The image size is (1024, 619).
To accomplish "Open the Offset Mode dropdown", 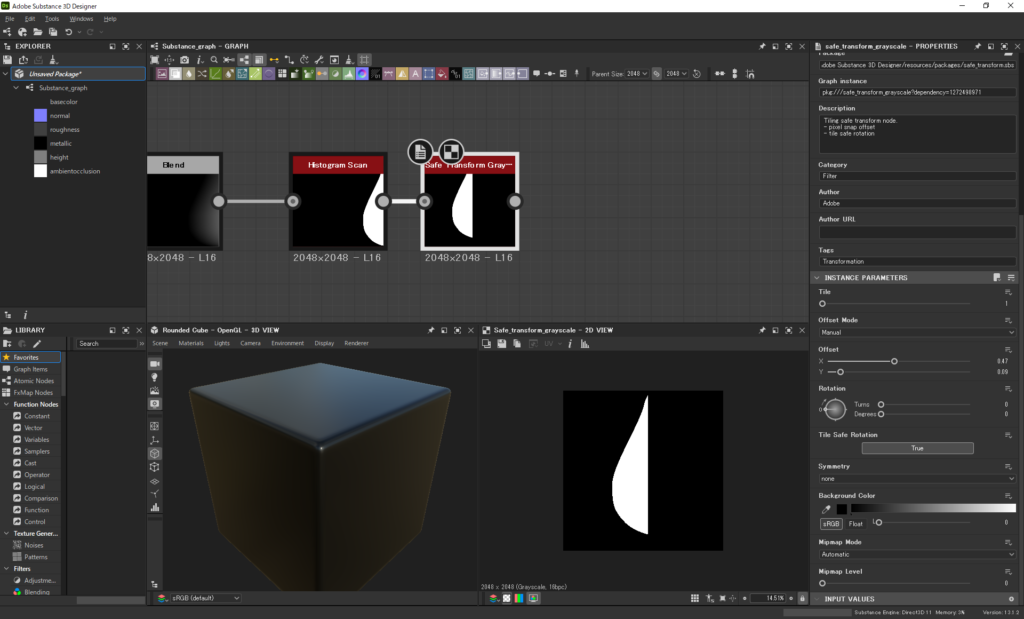I will tap(917, 332).
